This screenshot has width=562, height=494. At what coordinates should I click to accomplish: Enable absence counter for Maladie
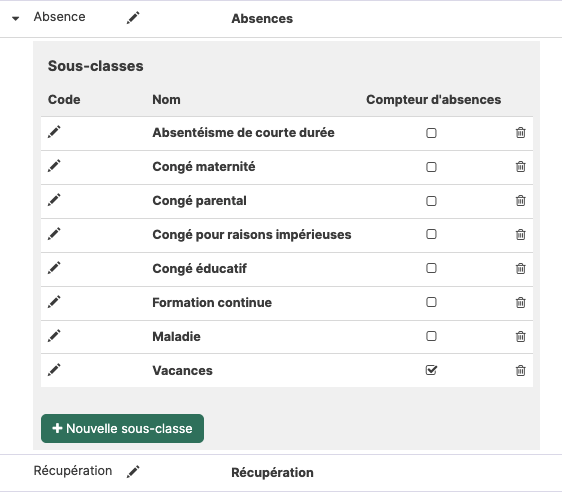coord(431,336)
